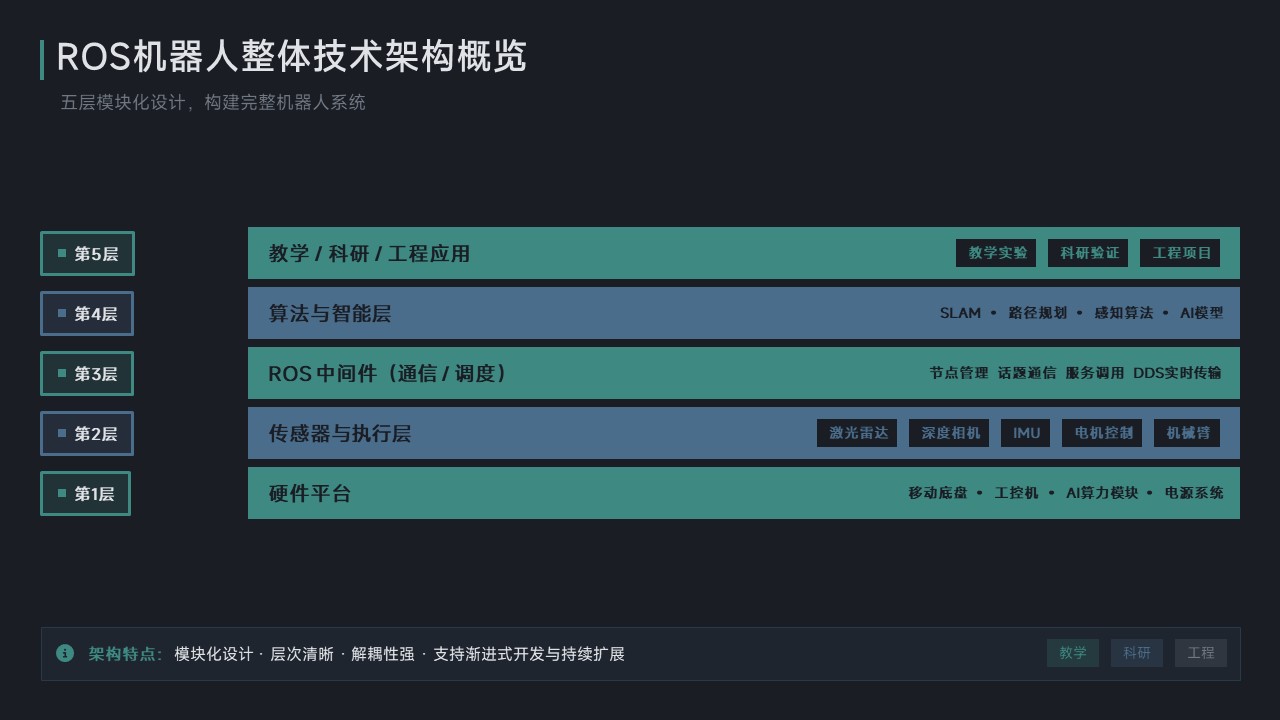This screenshot has height=720, width=1280.
Task: Click the 机械臂 tag
Action: 1187,433
